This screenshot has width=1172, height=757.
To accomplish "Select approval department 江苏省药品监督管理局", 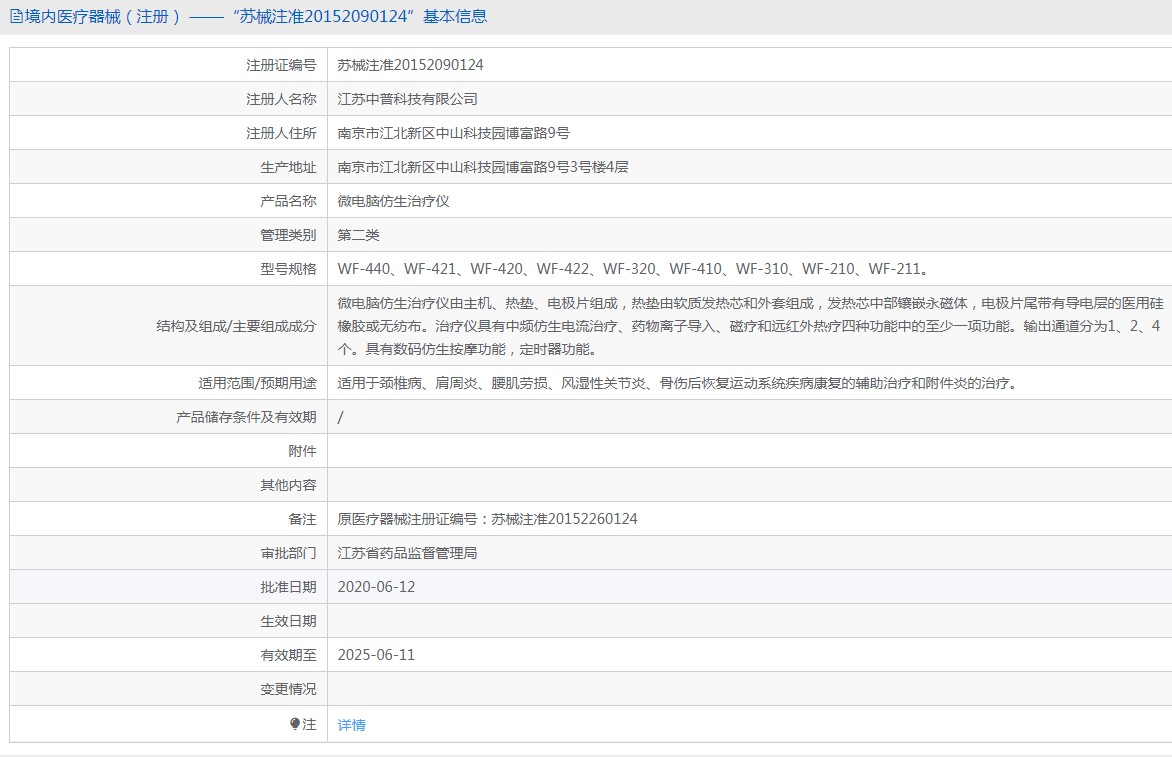I will click(407, 553).
